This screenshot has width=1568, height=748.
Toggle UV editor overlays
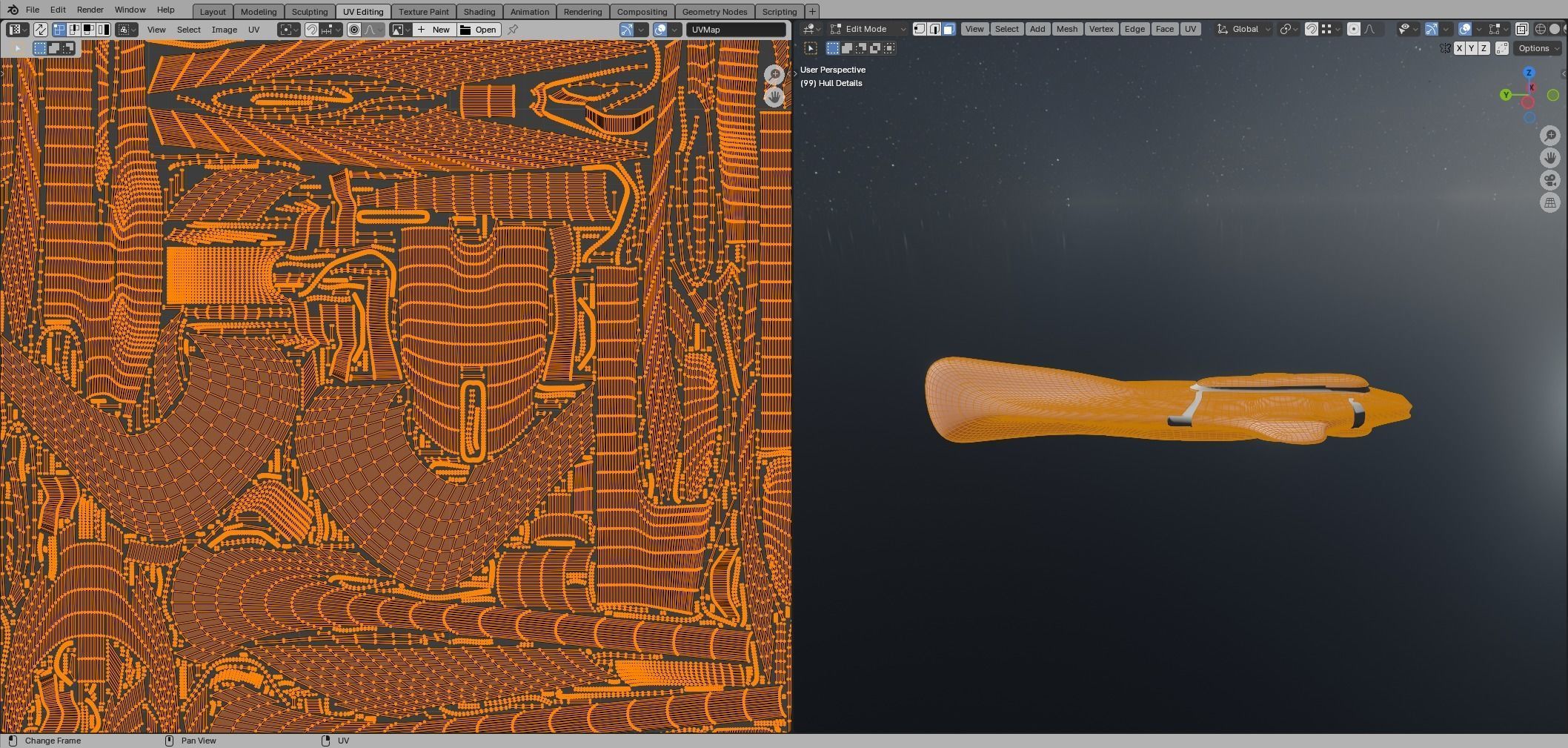[660, 30]
